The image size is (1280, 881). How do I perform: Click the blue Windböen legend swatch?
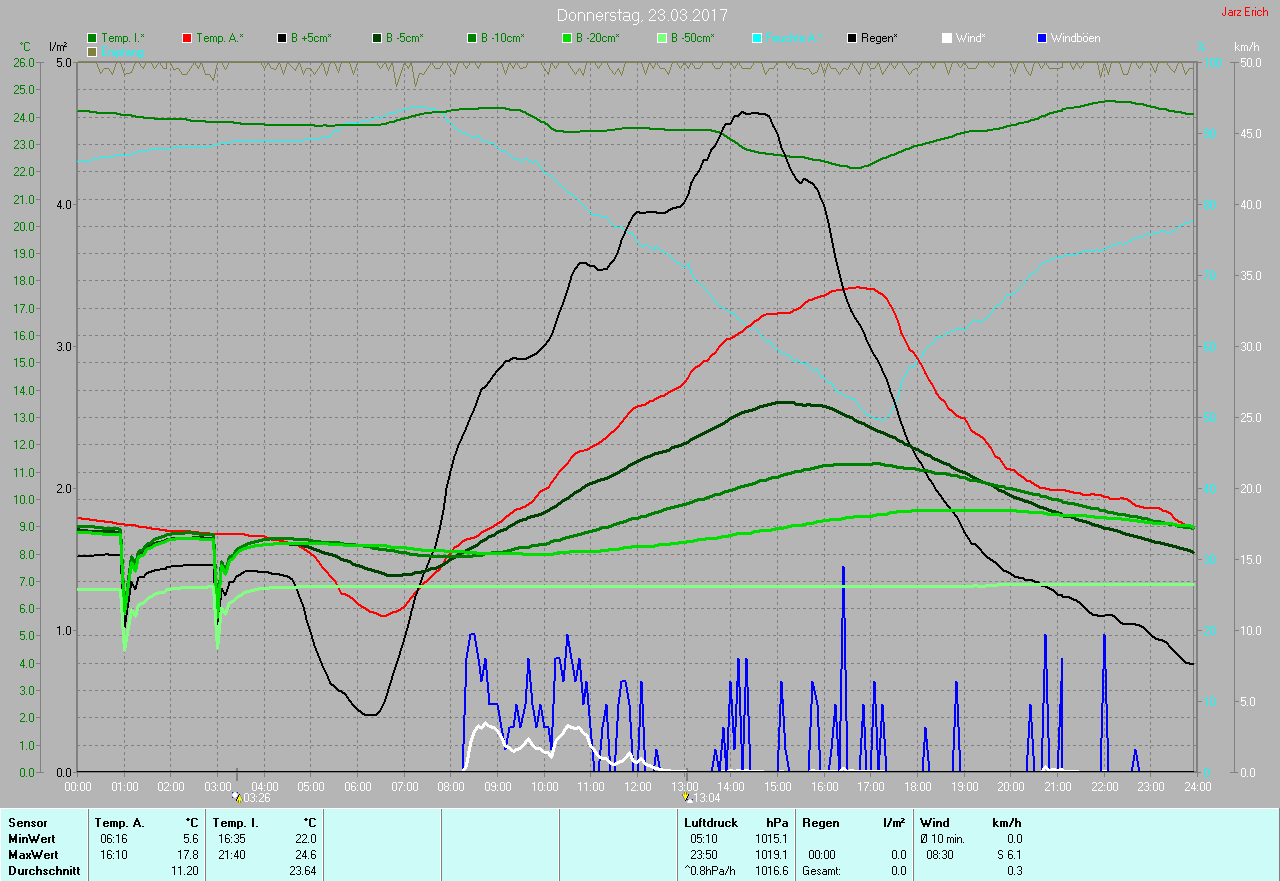1042,38
